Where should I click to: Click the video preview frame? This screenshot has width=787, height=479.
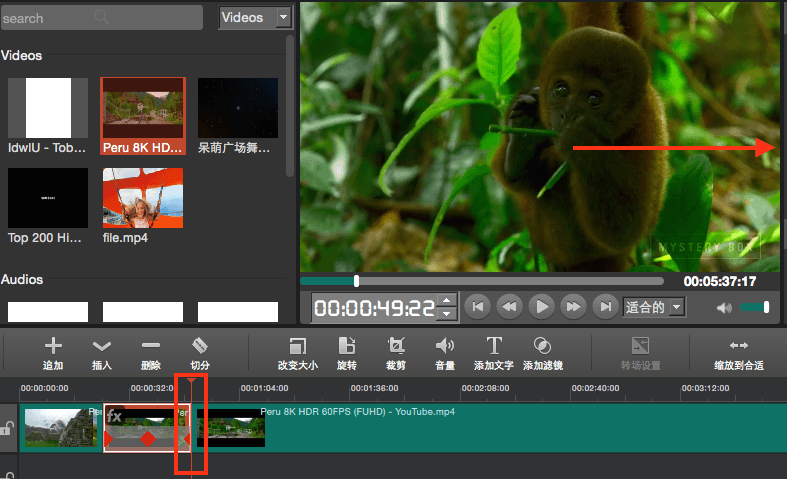click(x=541, y=137)
